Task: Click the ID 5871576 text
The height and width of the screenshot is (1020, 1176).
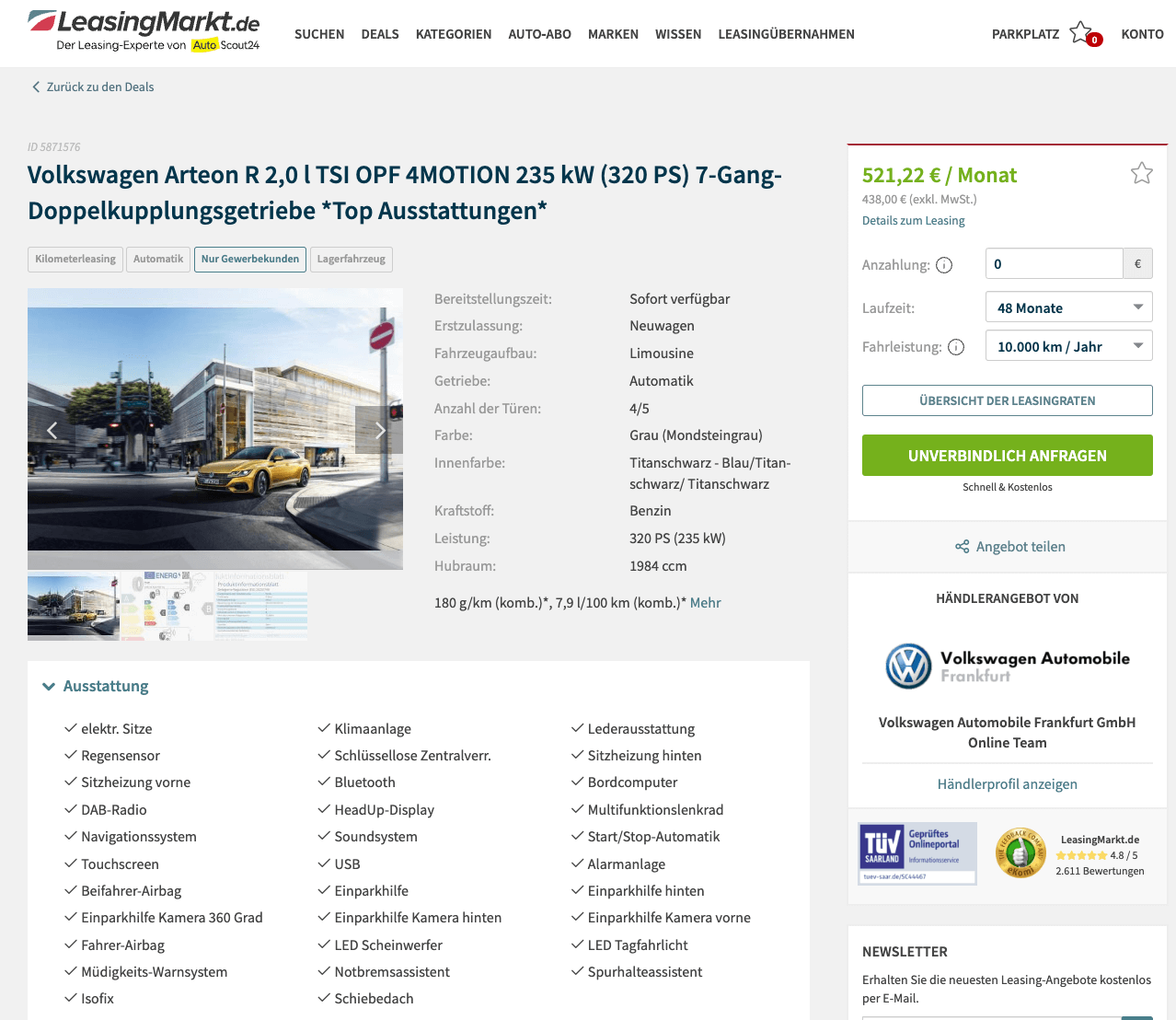Action: [53, 147]
